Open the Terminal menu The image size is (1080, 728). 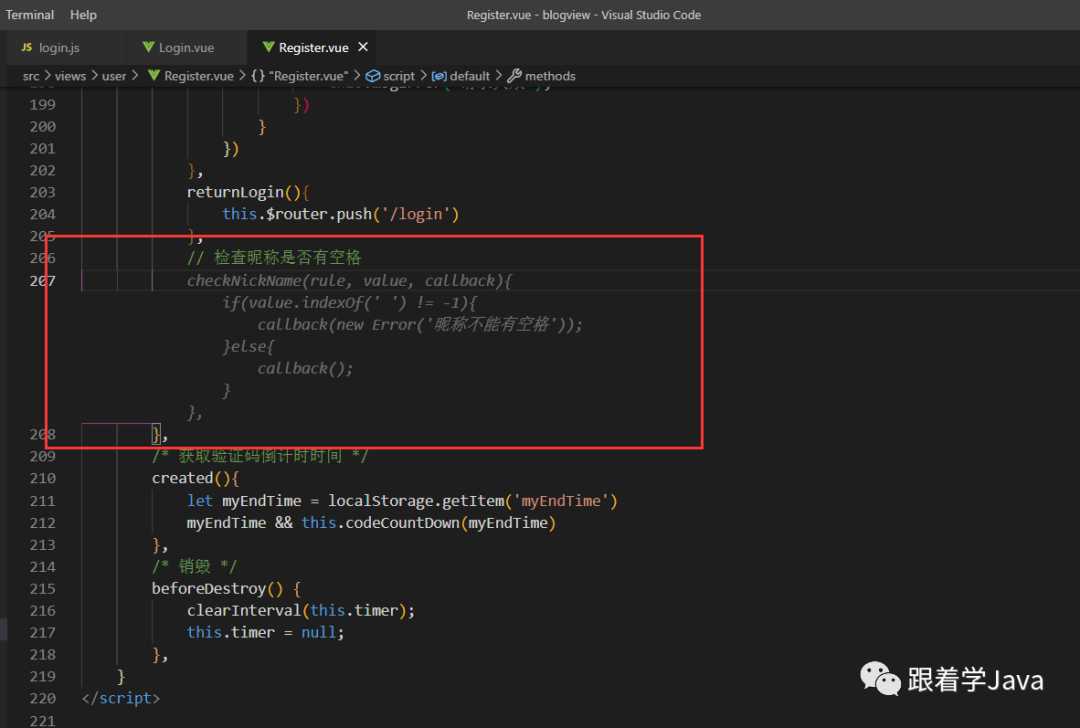pos(30,15)
